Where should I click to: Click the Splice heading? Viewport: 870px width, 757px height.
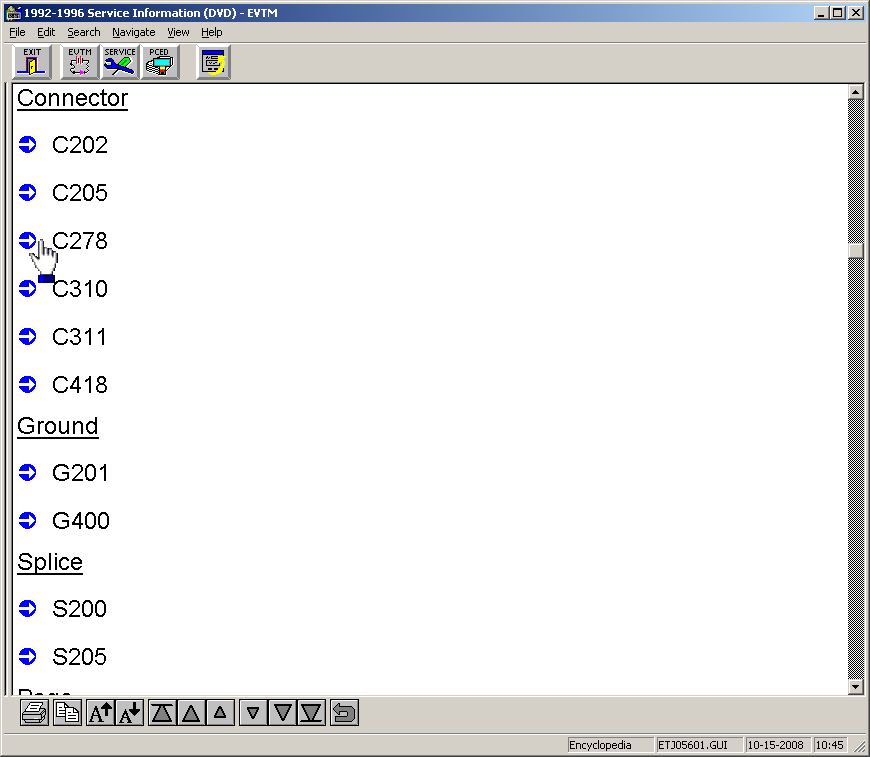pyautogui.click(x=50, y=562)
